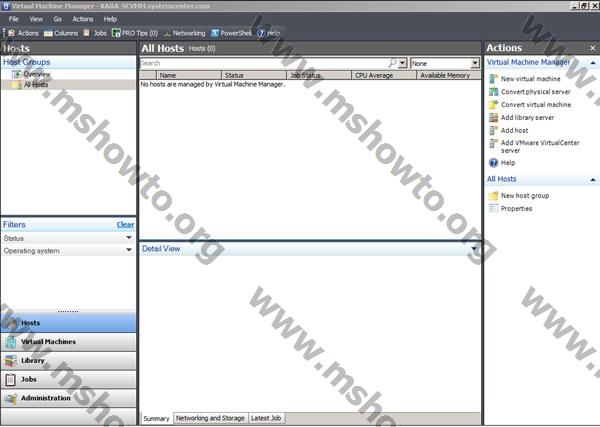
Task: Click the Hosts navigation icon
Action: click(11, 323)
